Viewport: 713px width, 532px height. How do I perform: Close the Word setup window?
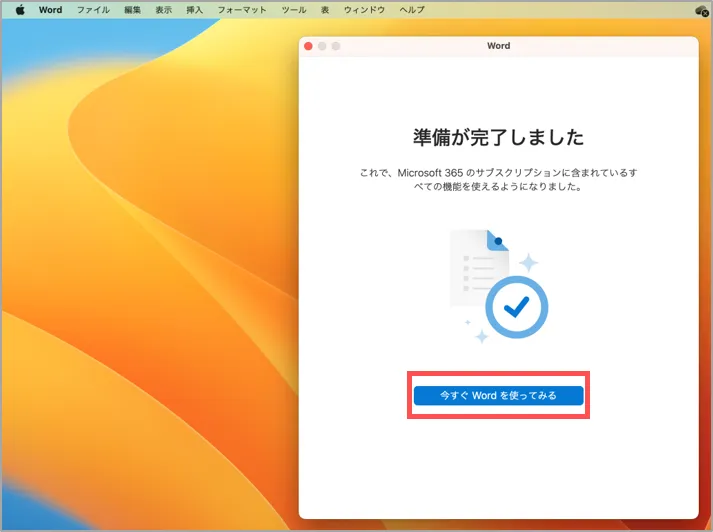(x=308, y=46)
